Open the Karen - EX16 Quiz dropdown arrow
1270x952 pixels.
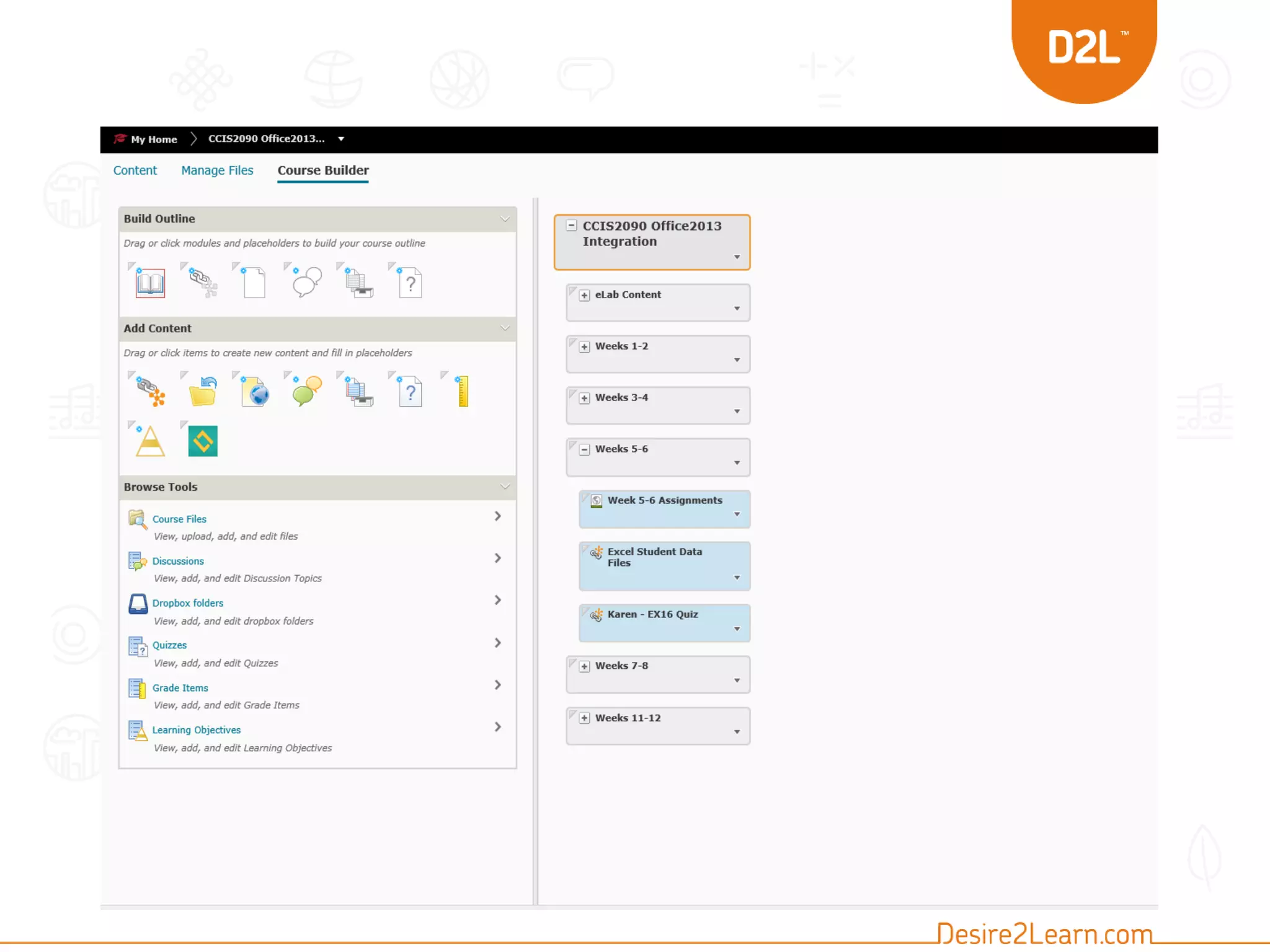737,629
